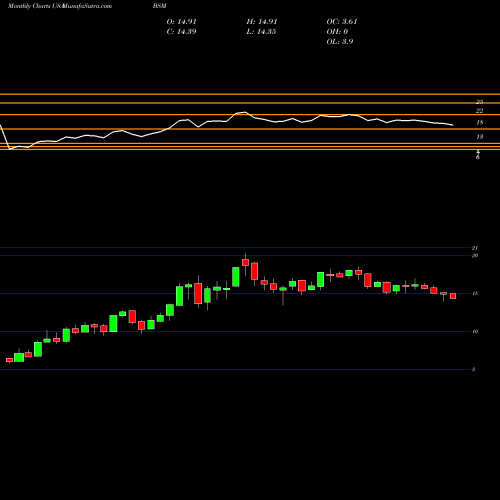Select the OC: 3.61 reading

click(342, 22)
